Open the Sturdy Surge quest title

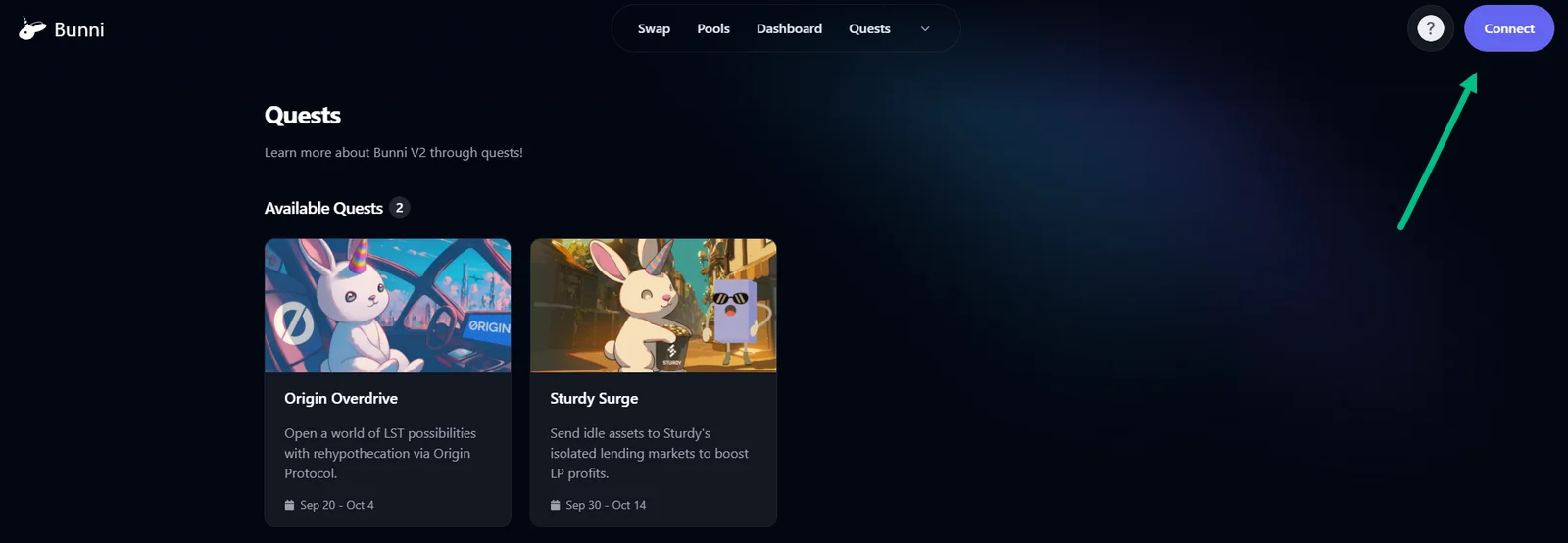[594, 398]
